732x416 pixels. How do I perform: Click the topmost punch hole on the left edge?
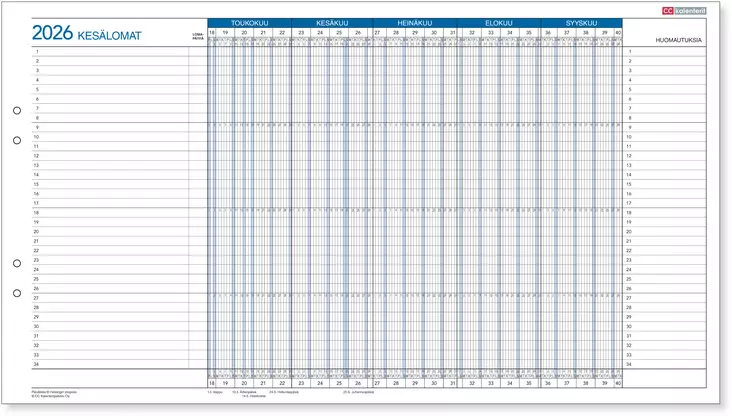(x=17, y=111)
